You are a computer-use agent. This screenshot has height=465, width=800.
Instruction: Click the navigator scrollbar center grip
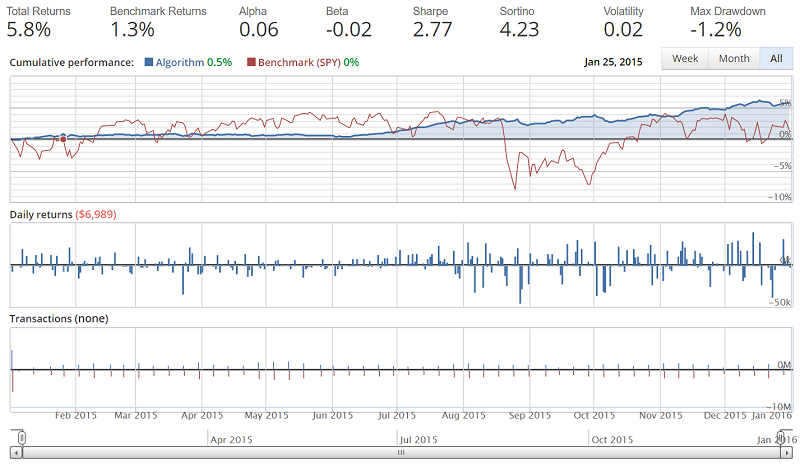(x=400, y=453)
